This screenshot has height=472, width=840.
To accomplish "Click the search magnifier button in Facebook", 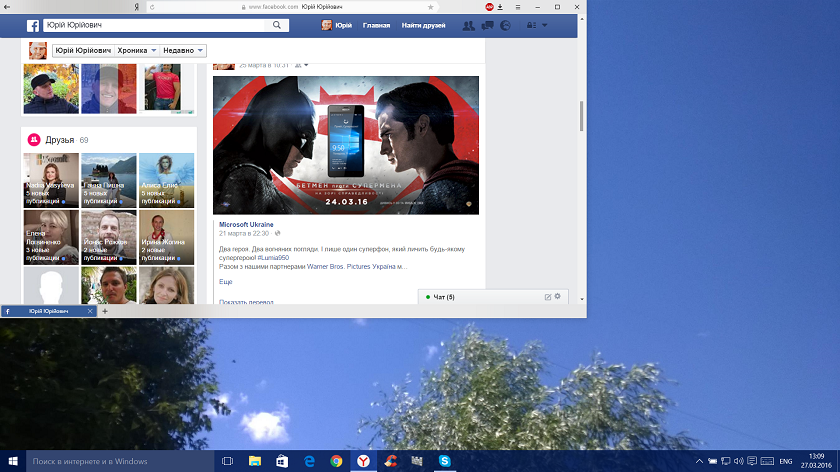I will tap(277, 25).
